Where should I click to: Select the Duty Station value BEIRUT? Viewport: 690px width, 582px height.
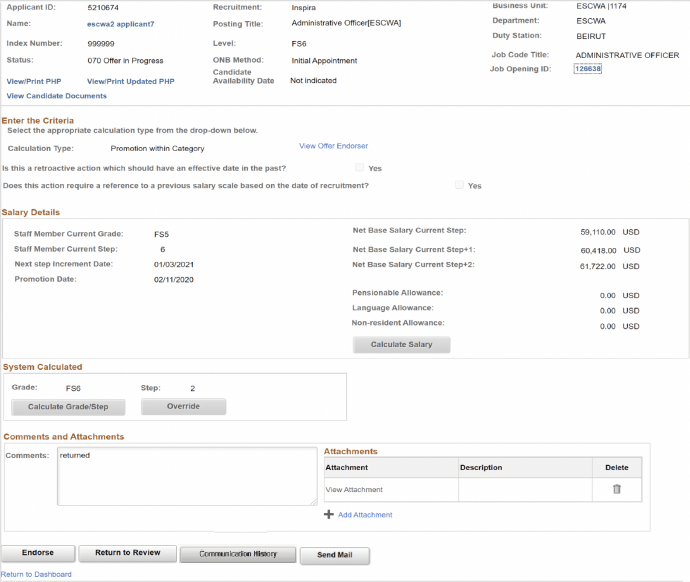(x=591, y=36)
